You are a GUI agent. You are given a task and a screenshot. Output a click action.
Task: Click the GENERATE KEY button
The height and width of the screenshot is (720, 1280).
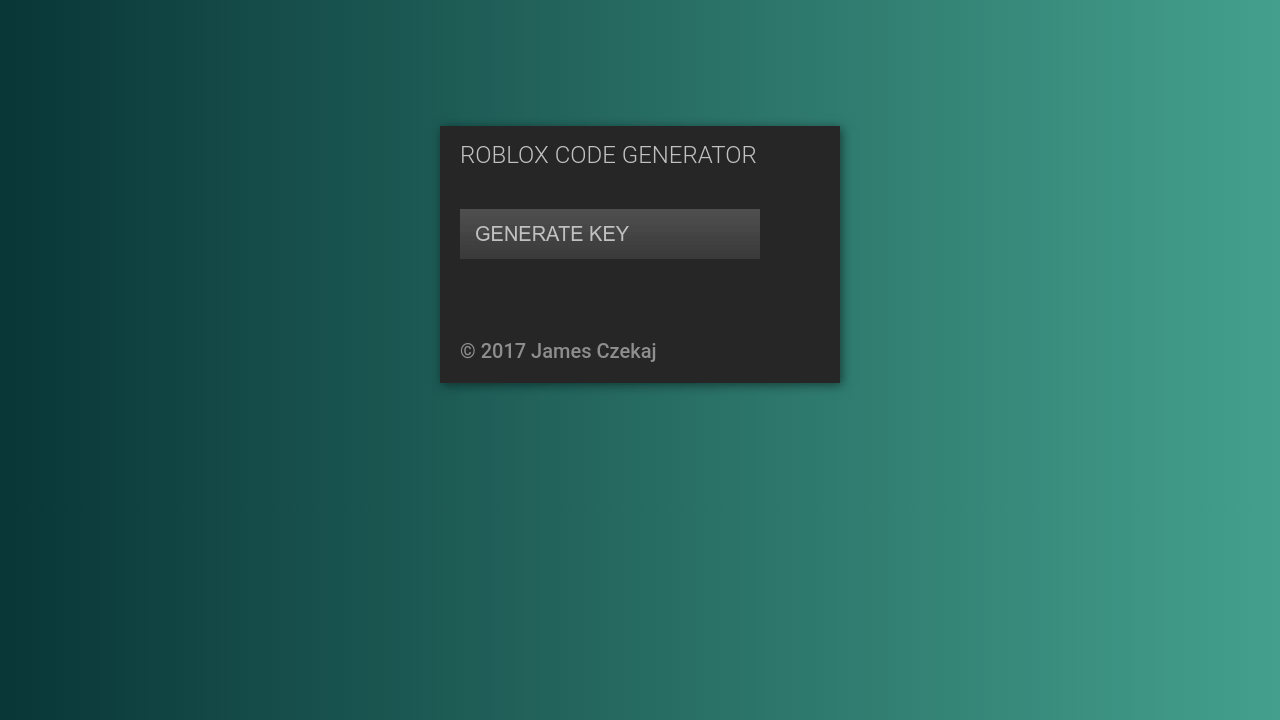(x=609, y=234)
